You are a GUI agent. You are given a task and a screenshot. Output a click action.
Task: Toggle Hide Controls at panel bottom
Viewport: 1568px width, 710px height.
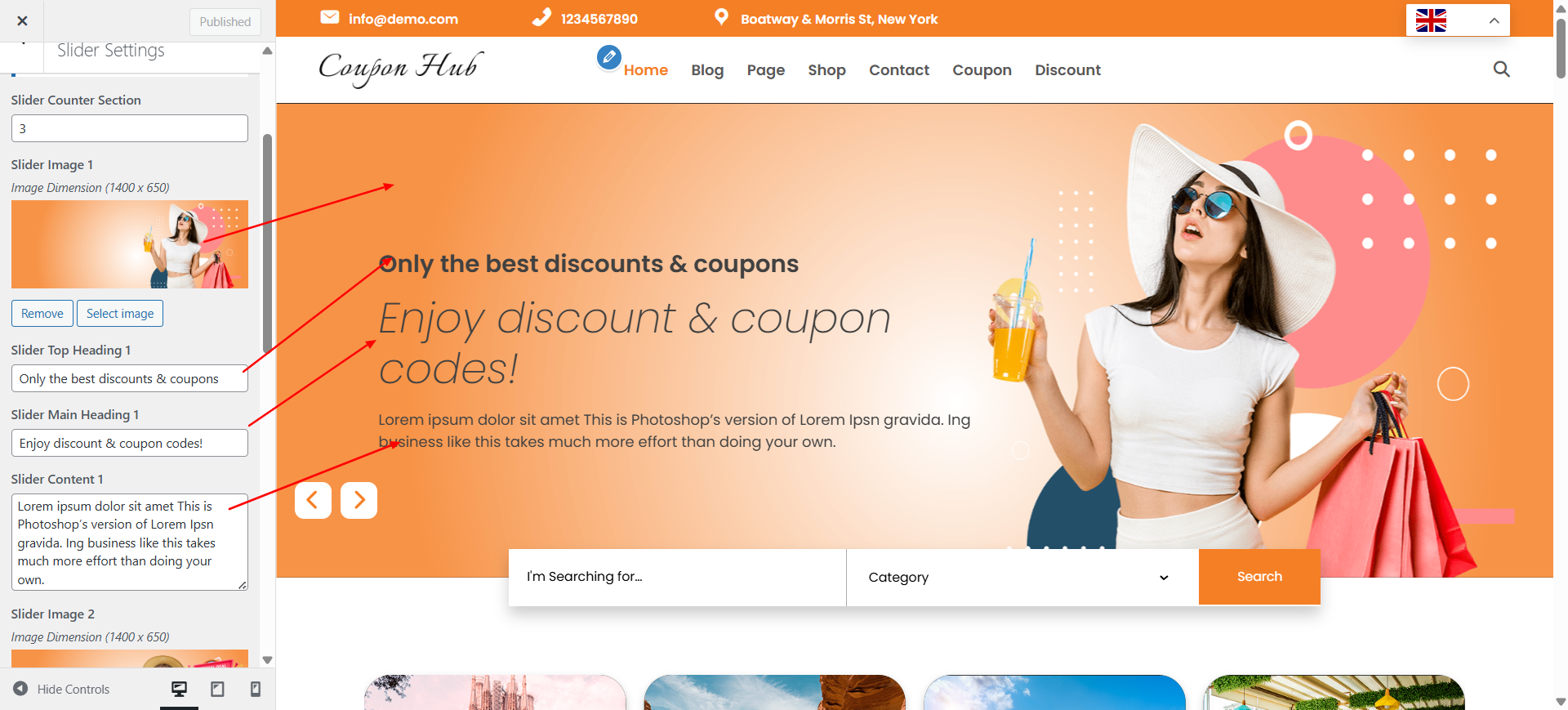coord(61,689)
